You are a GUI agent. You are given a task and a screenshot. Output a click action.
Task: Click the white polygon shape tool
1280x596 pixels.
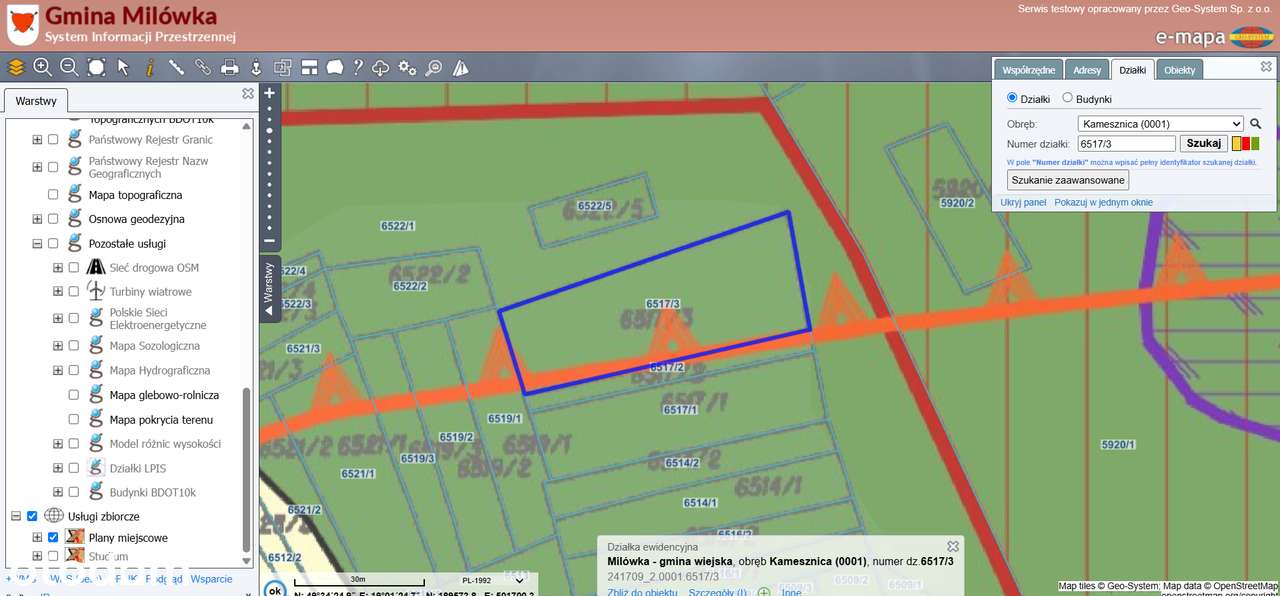(x=334, y=67)
